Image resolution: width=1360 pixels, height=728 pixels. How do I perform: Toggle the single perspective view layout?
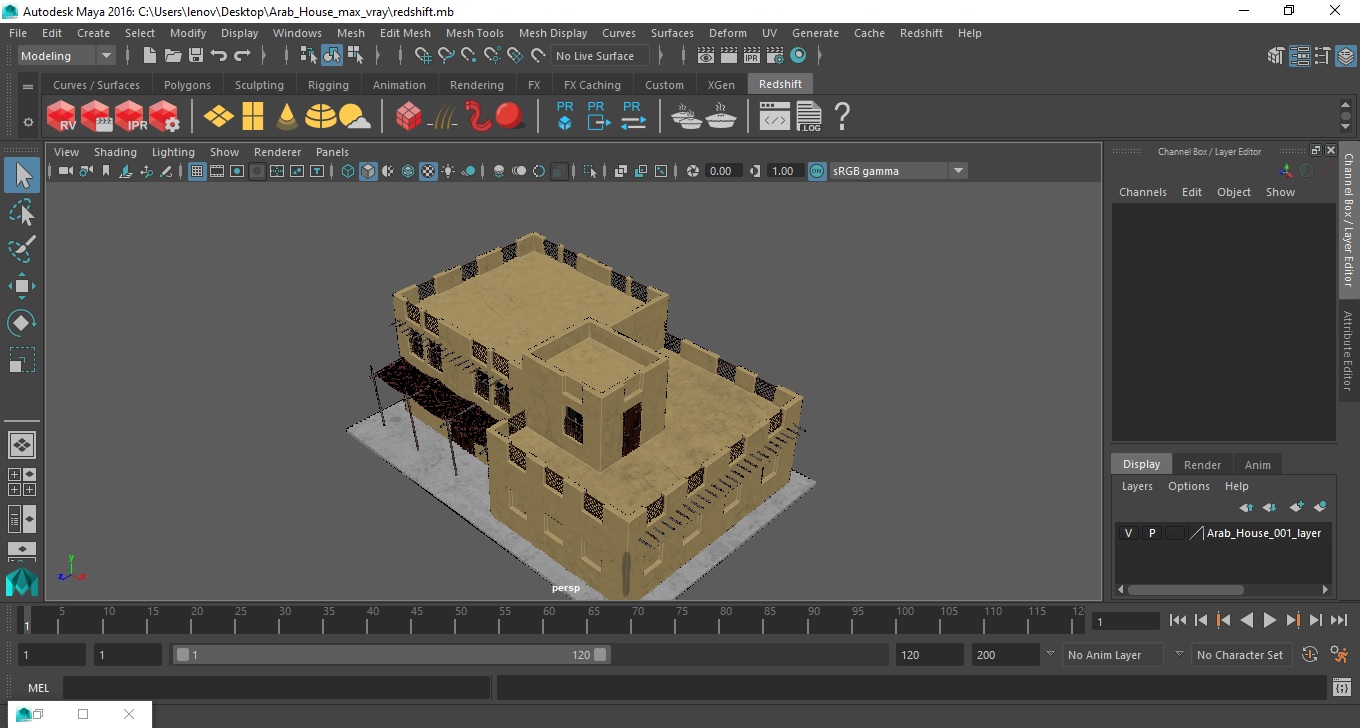point(22,445)
